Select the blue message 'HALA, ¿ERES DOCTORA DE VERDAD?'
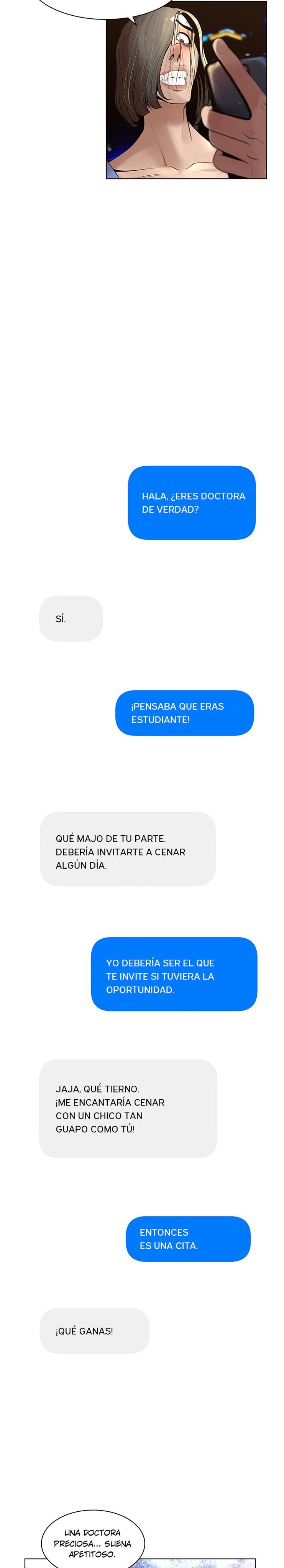This screenshot has width=284, height=1568. 191,503
